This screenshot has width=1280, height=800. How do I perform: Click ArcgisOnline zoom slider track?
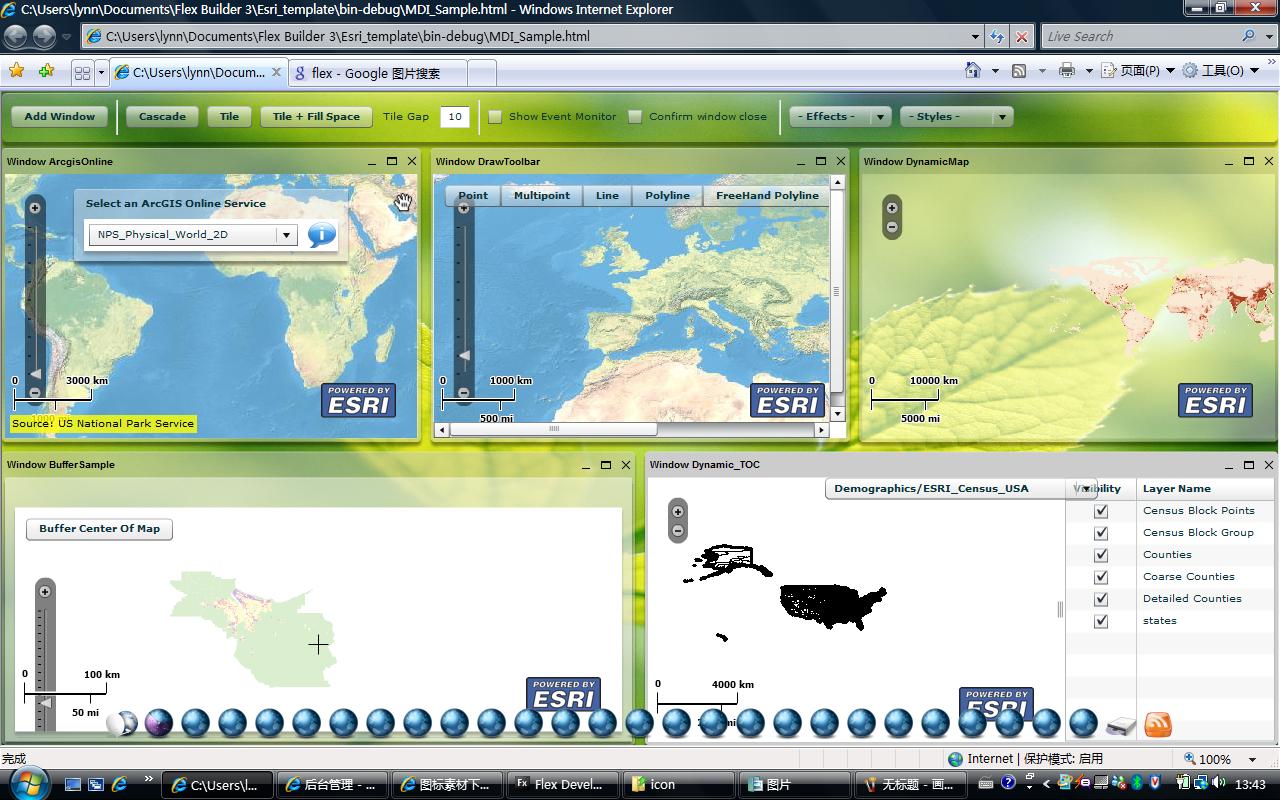35,300
